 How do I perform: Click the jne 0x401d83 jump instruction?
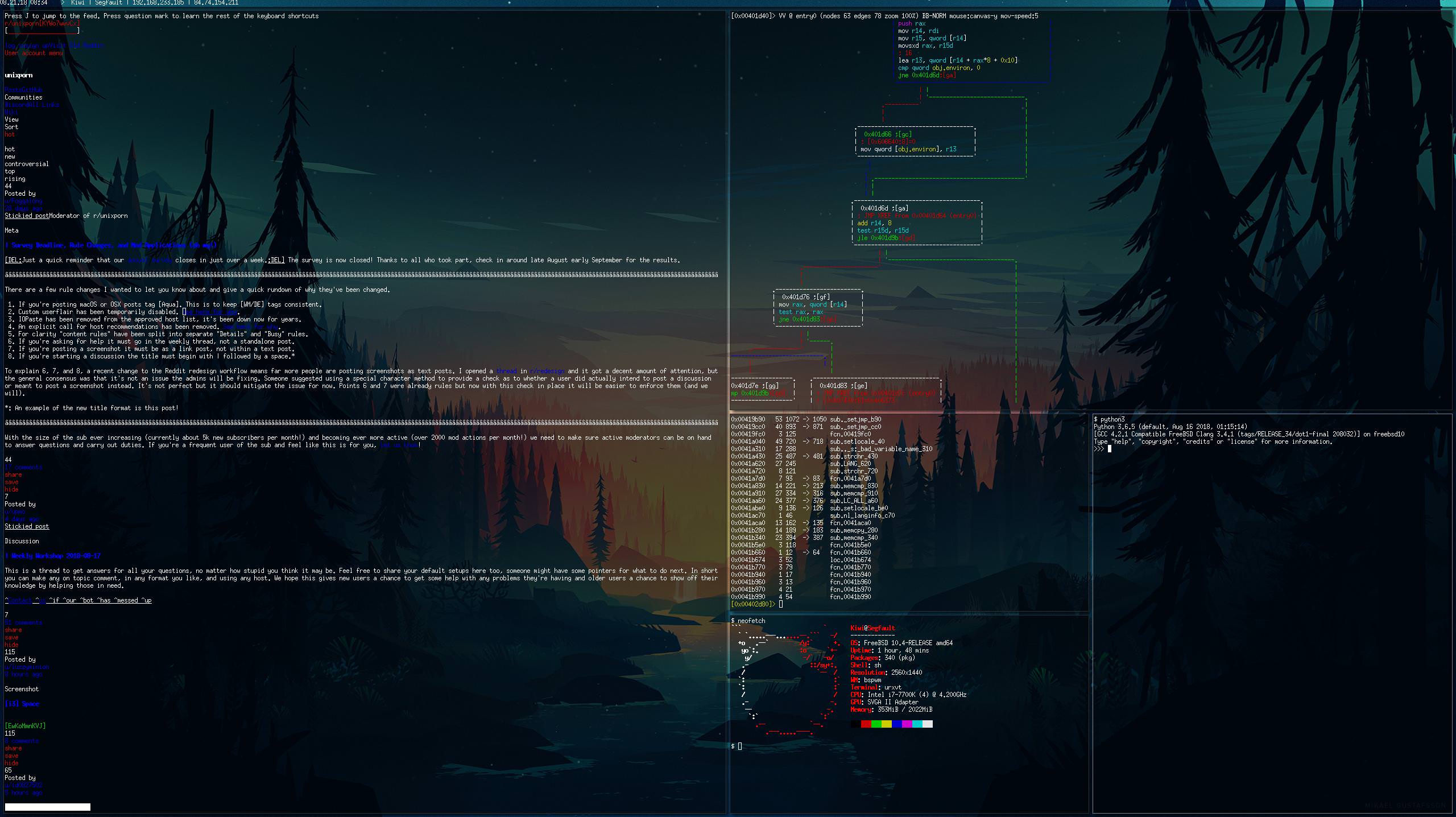pyautogui.click(x=808, y=319)
